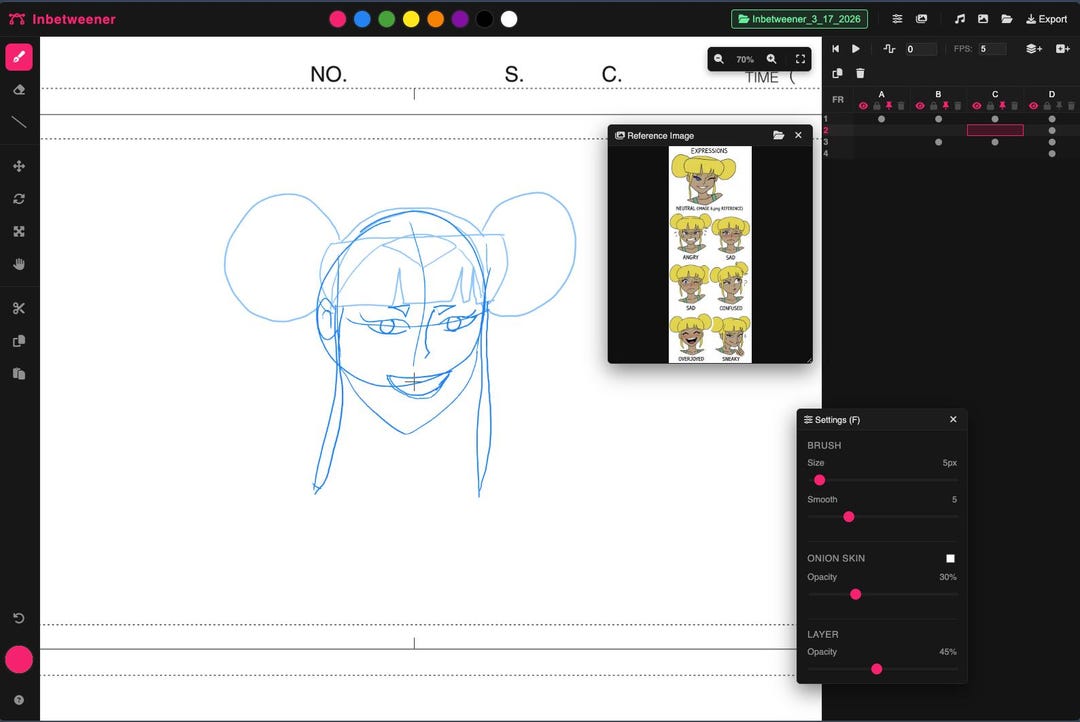Enable the Onion Skin checkbox
This screenshot has height=722, width=1080.
[951, 559]
